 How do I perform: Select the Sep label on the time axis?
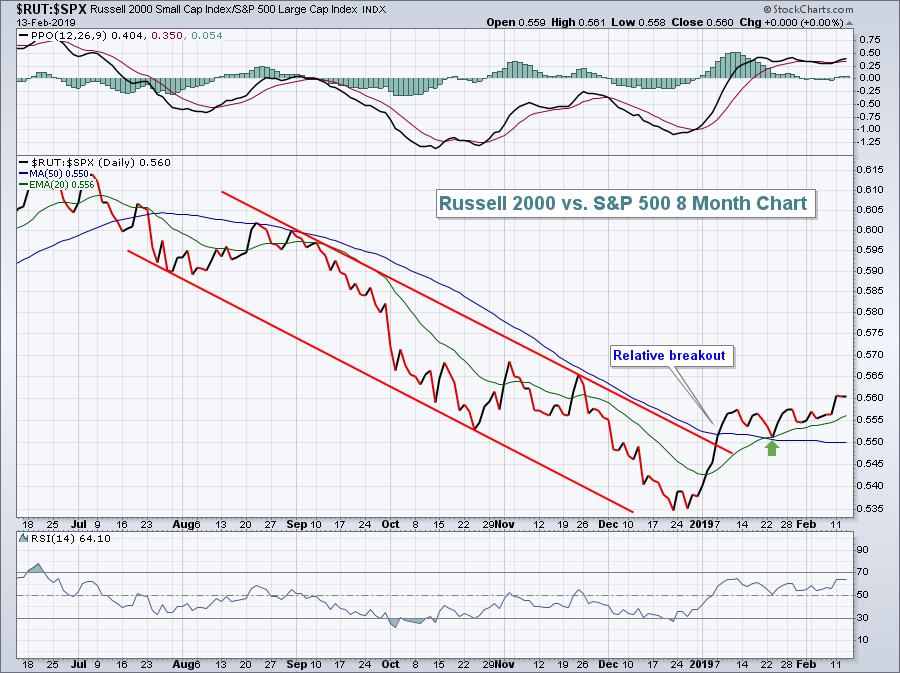pyautogui.click(x=297, y=524)
